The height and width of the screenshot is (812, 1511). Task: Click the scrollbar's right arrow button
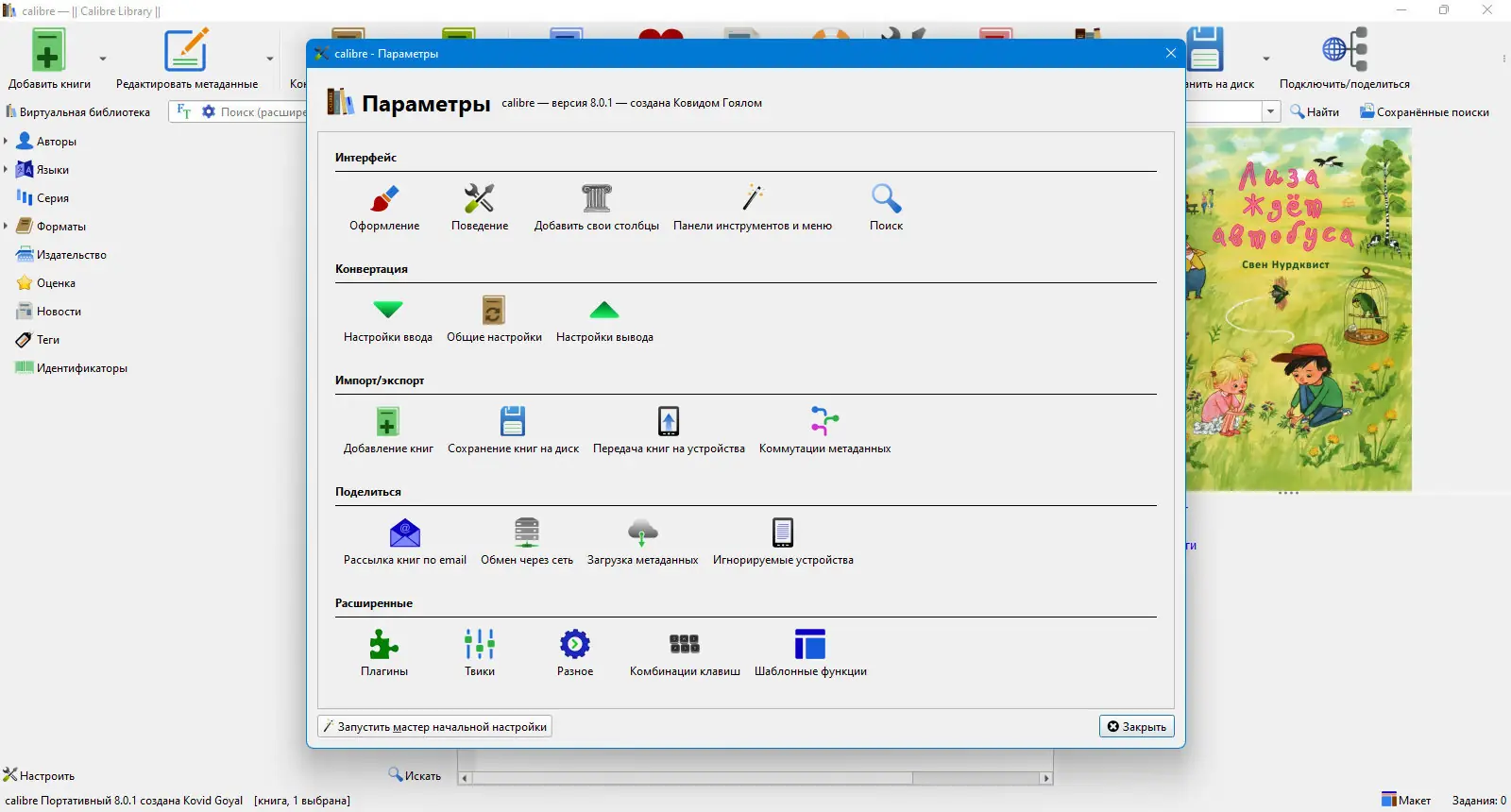tap(1046, 778)
